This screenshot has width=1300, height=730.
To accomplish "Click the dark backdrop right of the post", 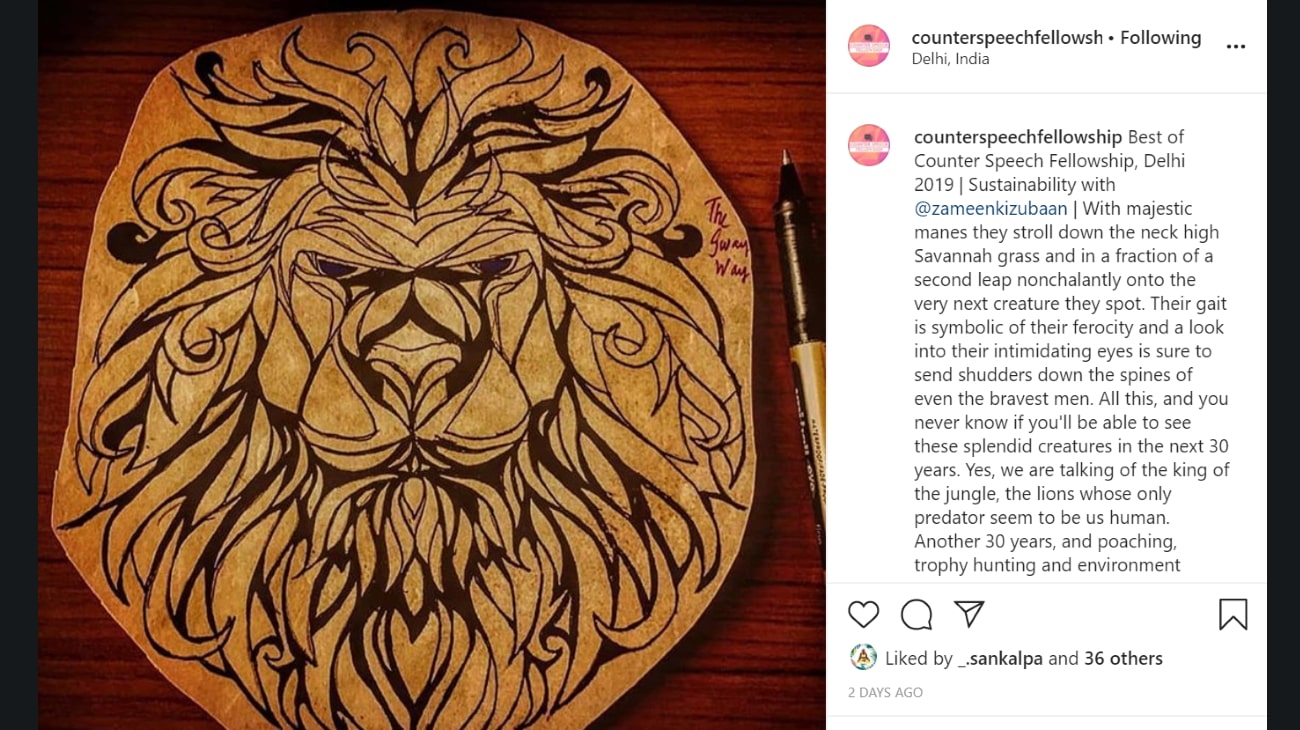I will point(1283,365).
